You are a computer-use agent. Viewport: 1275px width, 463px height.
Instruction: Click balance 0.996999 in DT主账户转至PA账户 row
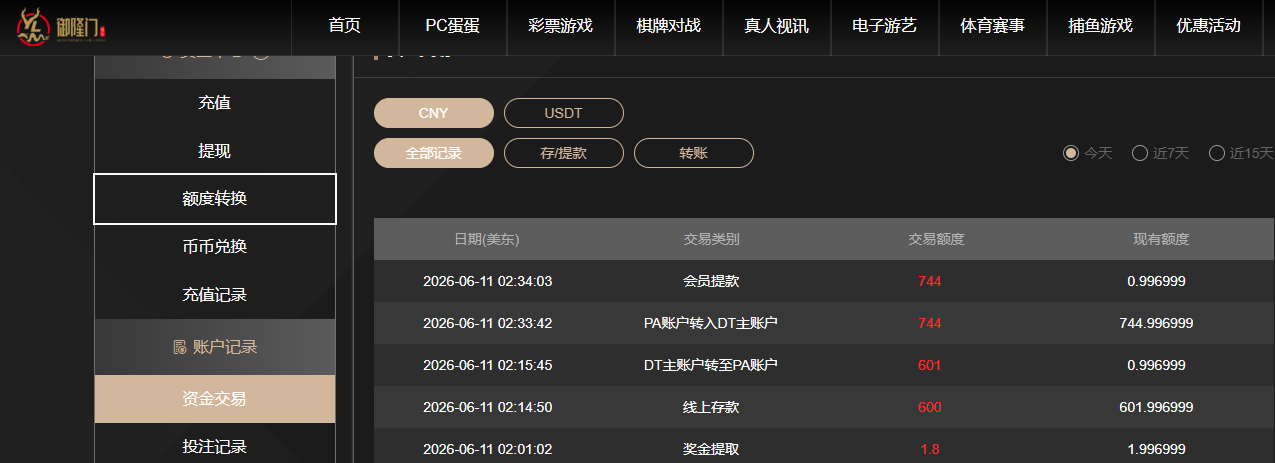click(x=1156, y=365)
